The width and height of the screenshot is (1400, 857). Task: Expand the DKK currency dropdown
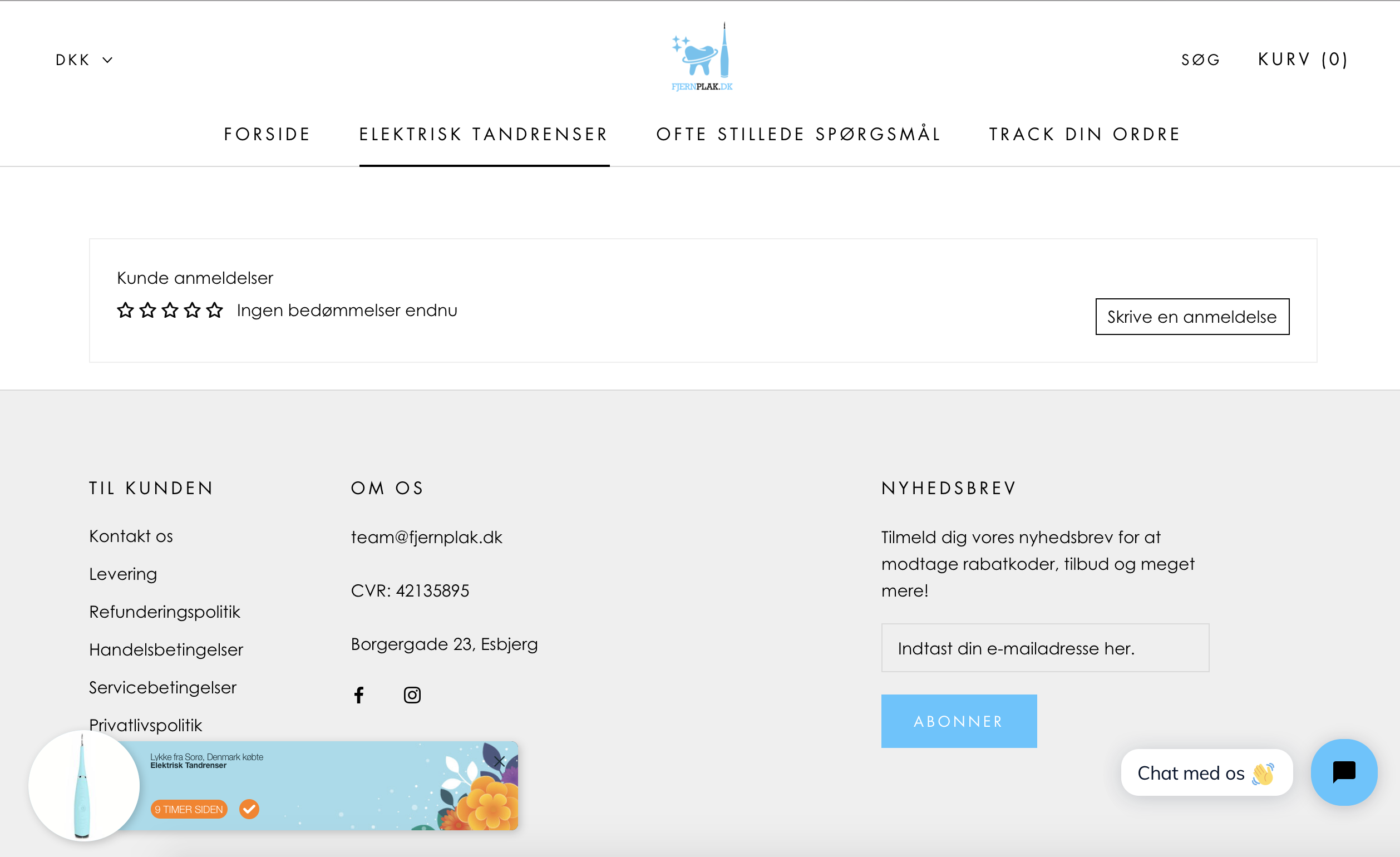(84, 60)
